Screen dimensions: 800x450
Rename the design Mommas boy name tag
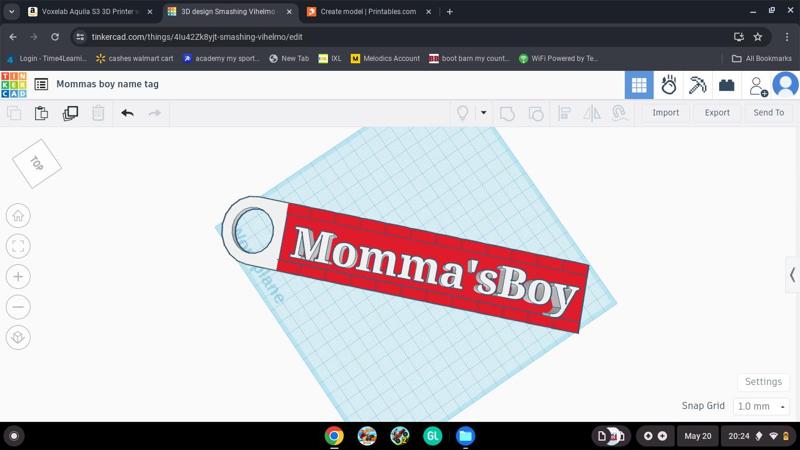tap(107, 84)
